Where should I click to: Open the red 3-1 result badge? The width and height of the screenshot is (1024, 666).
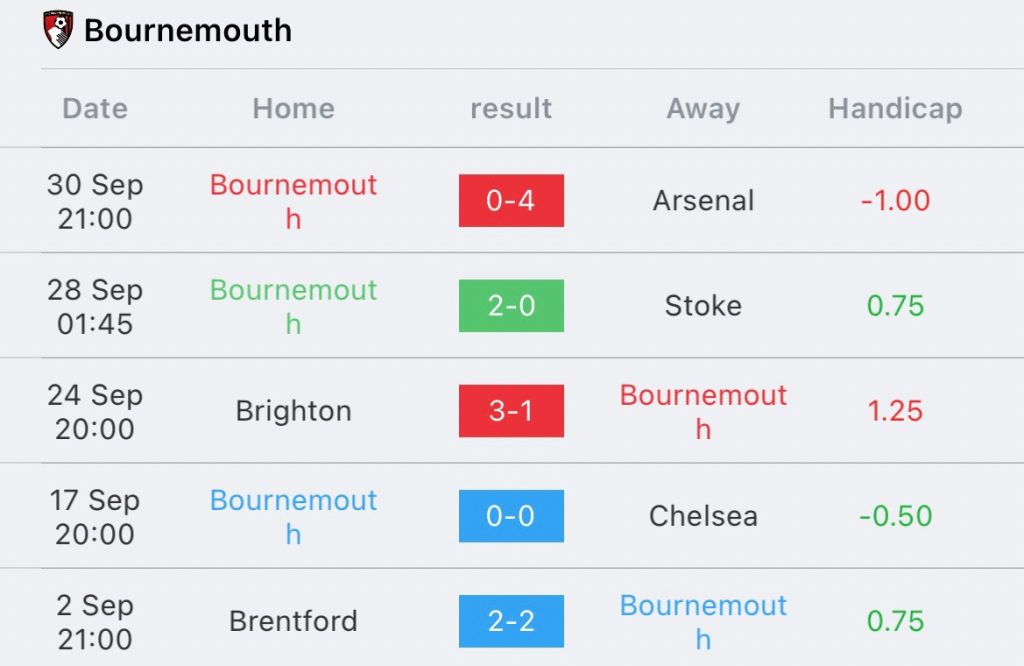(x=511, y=411)
